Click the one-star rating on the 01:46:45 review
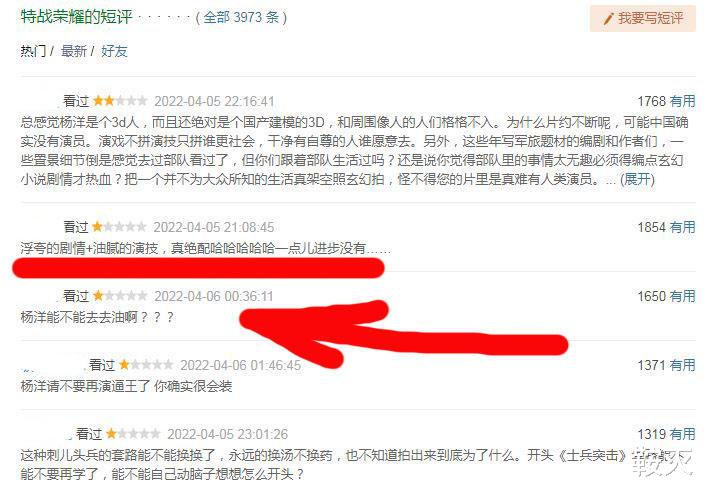 pyautogui.click(x=146, y=364)
